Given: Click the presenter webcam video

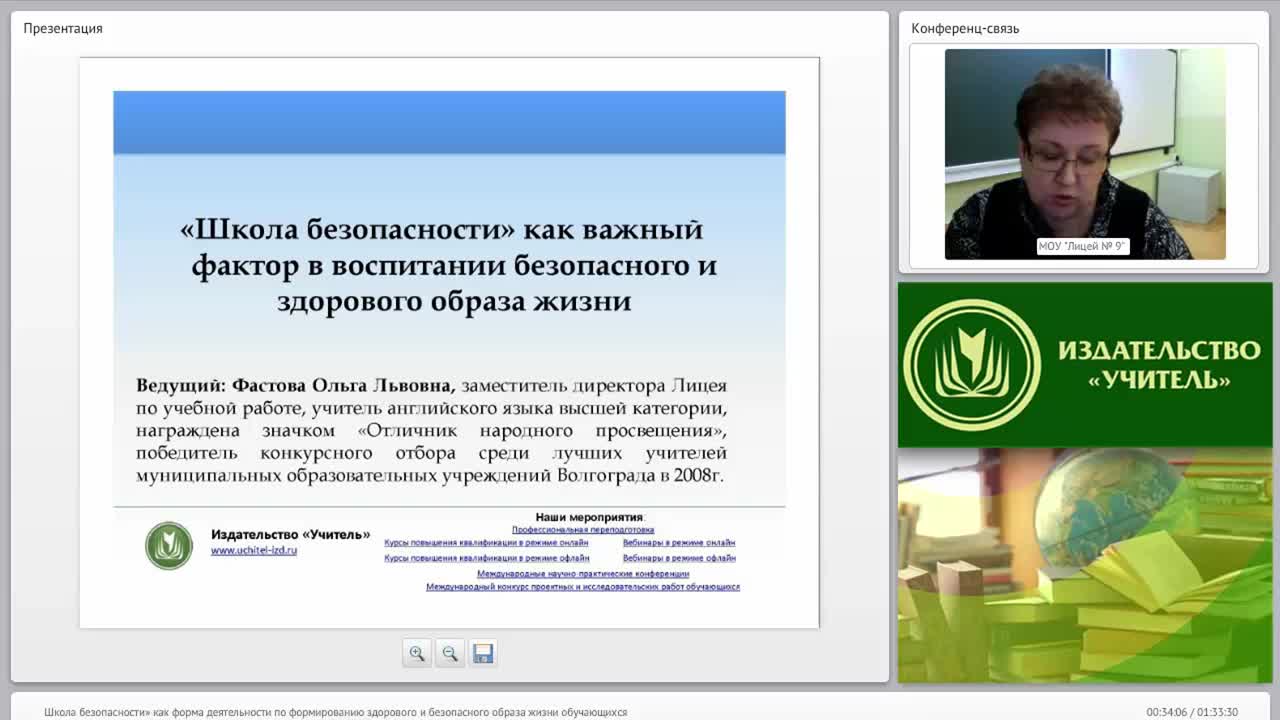Looking at the screenshot, I should (1085, 154).
